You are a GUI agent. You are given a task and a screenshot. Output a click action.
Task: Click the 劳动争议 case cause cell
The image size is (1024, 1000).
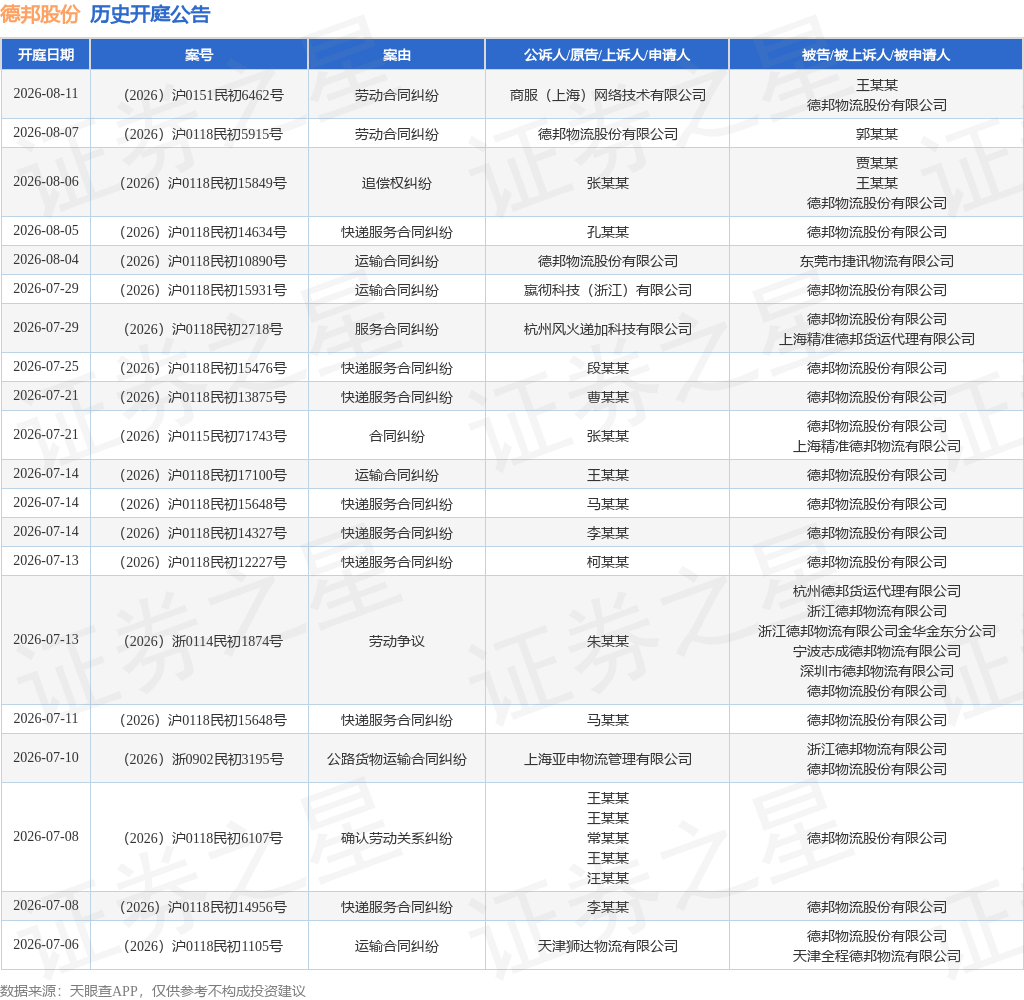click(x=396, y=641)
